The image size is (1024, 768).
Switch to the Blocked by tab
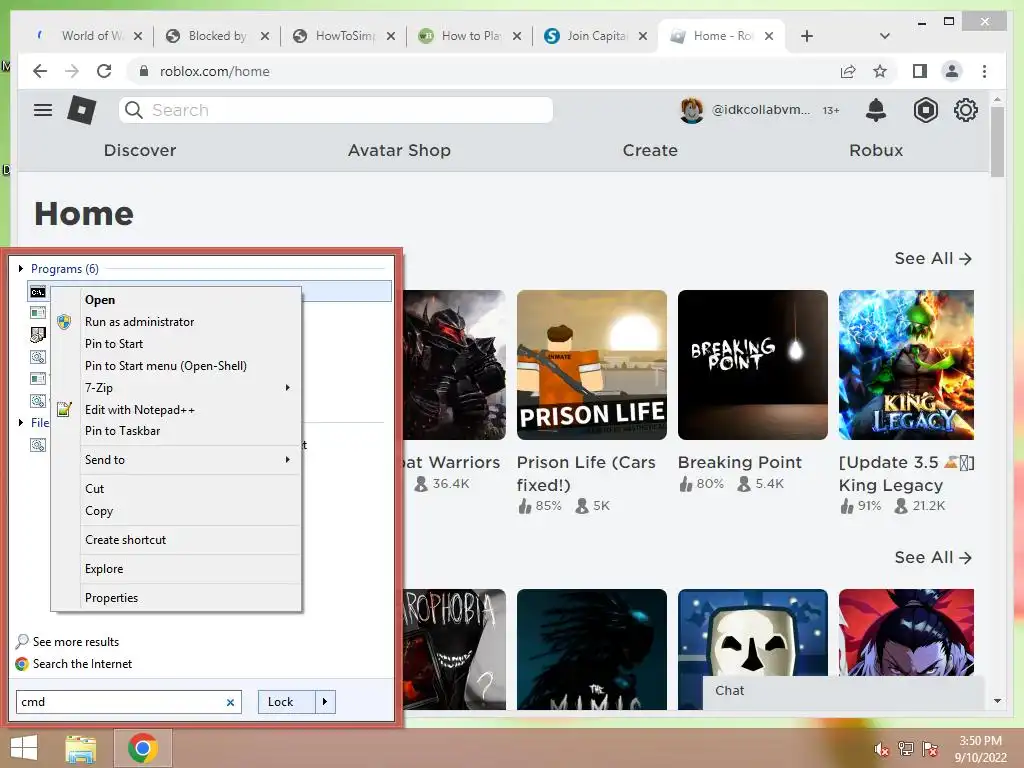pyautogui.click(x=217, y=36)
